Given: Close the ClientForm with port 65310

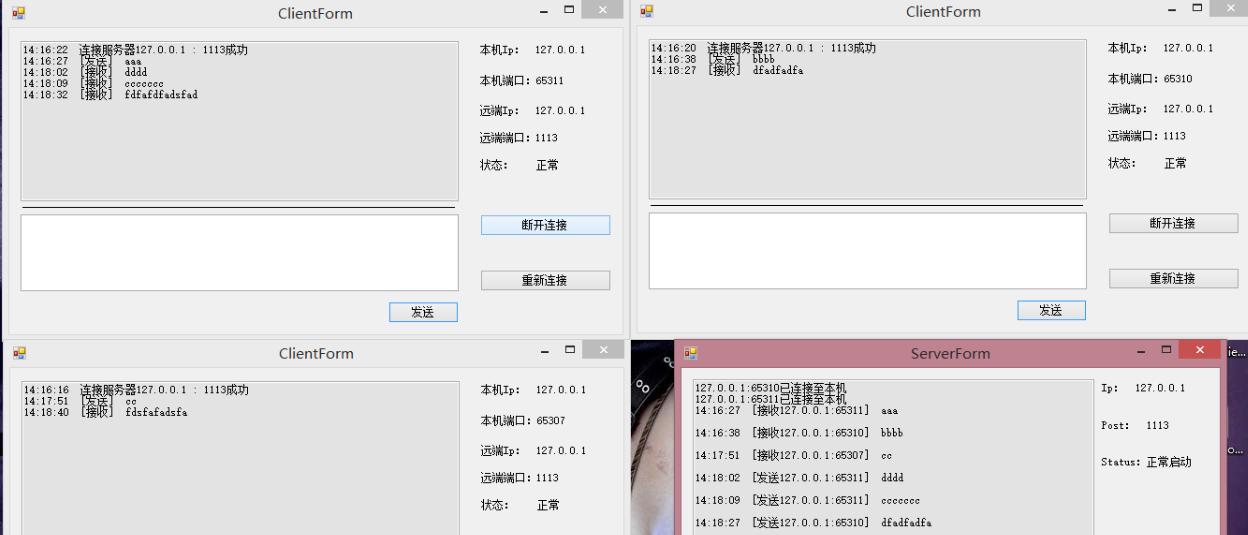Looking at the screenshot, I should pos(1229,8).
